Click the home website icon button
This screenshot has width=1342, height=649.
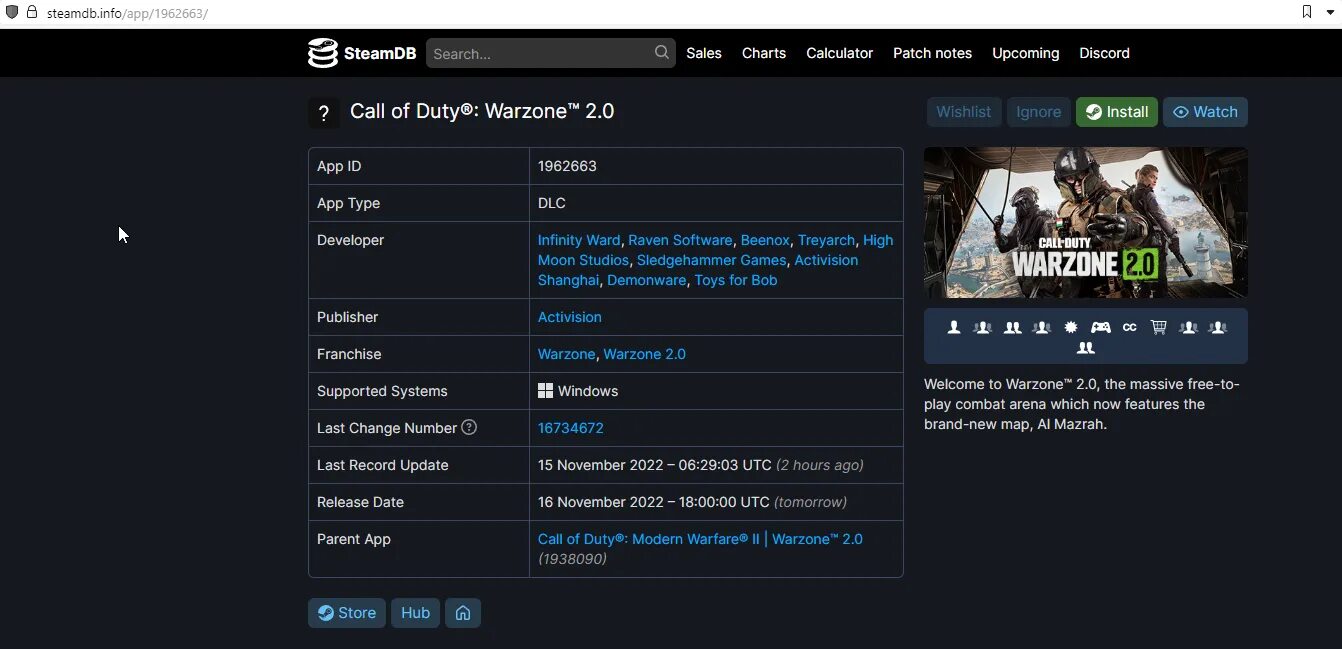pos(463,613)
